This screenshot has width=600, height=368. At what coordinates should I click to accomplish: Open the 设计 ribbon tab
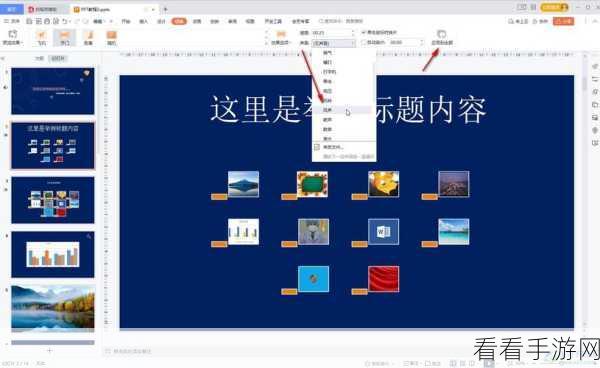coord(161,21)
